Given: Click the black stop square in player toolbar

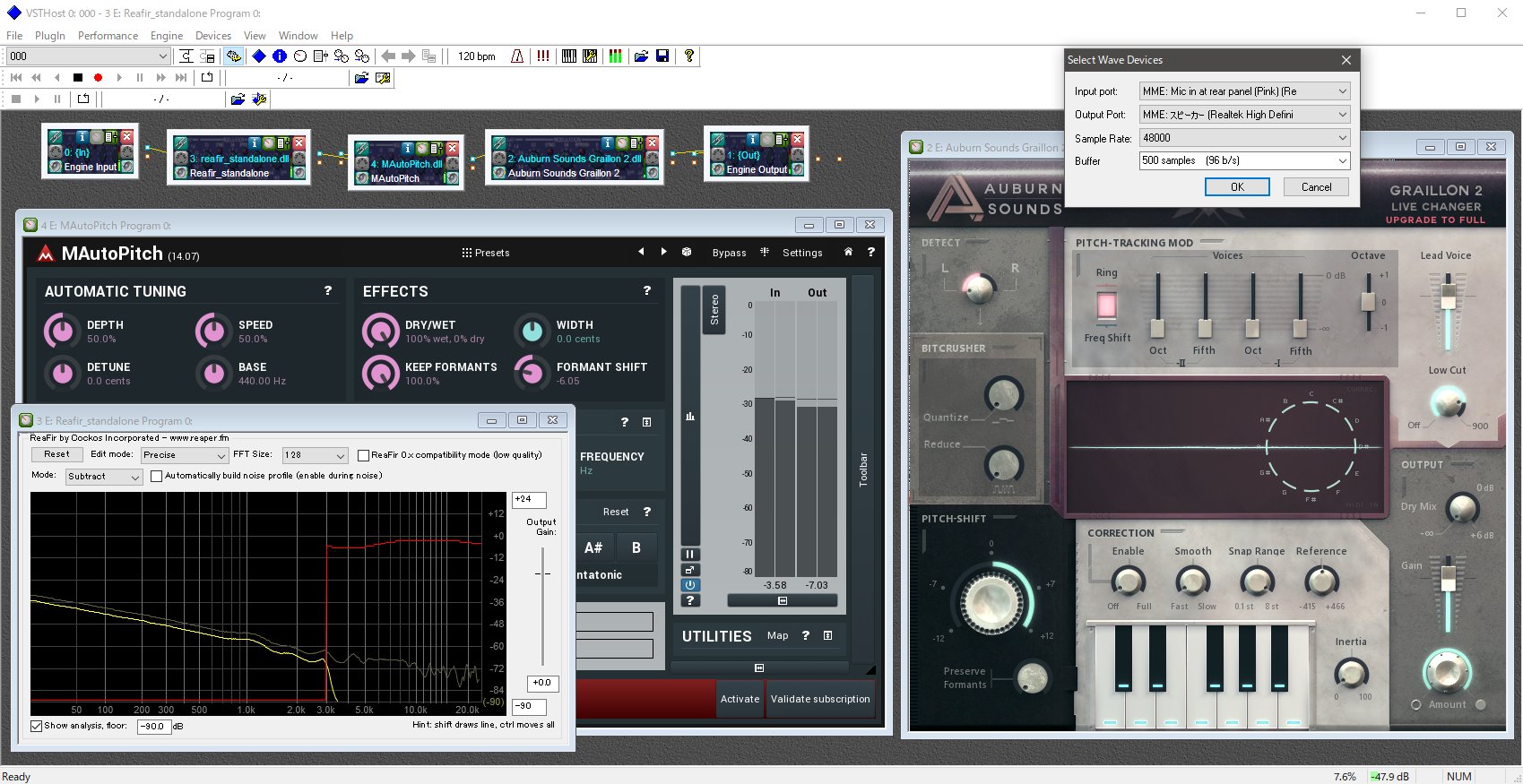Looking at the screenshot, I should 78,78.
